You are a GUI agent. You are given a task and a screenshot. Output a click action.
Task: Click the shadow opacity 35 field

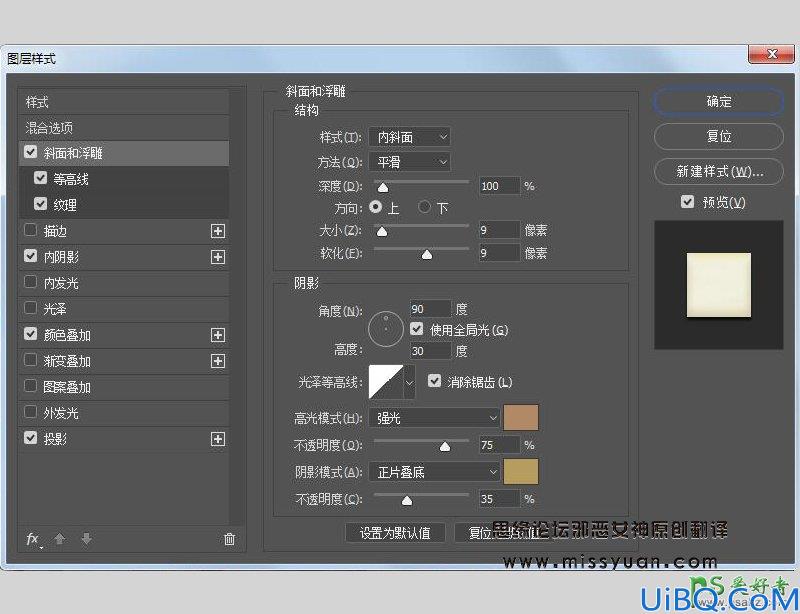(499, 499)
